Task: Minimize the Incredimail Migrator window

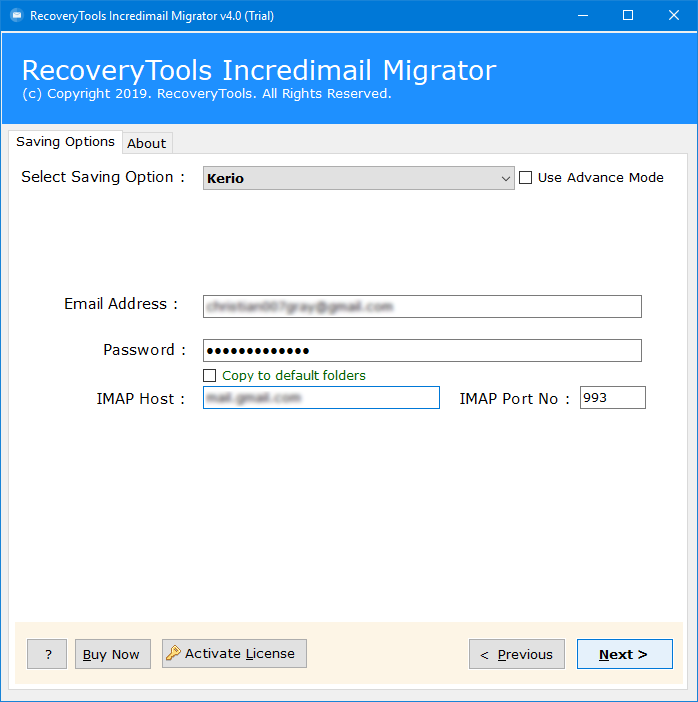Action: coord(582,16)
